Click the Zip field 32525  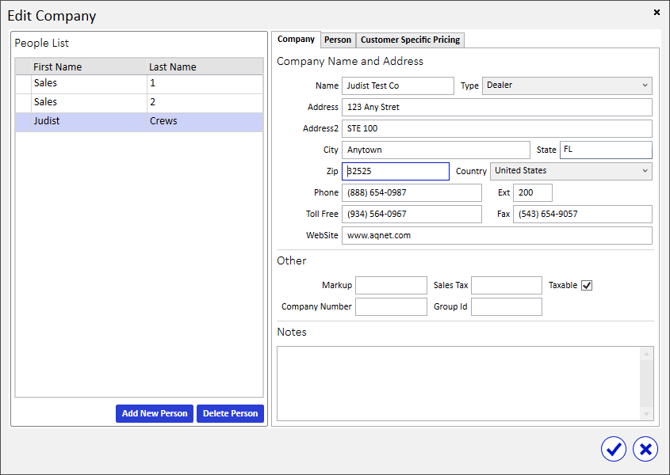tap(396, 171)
